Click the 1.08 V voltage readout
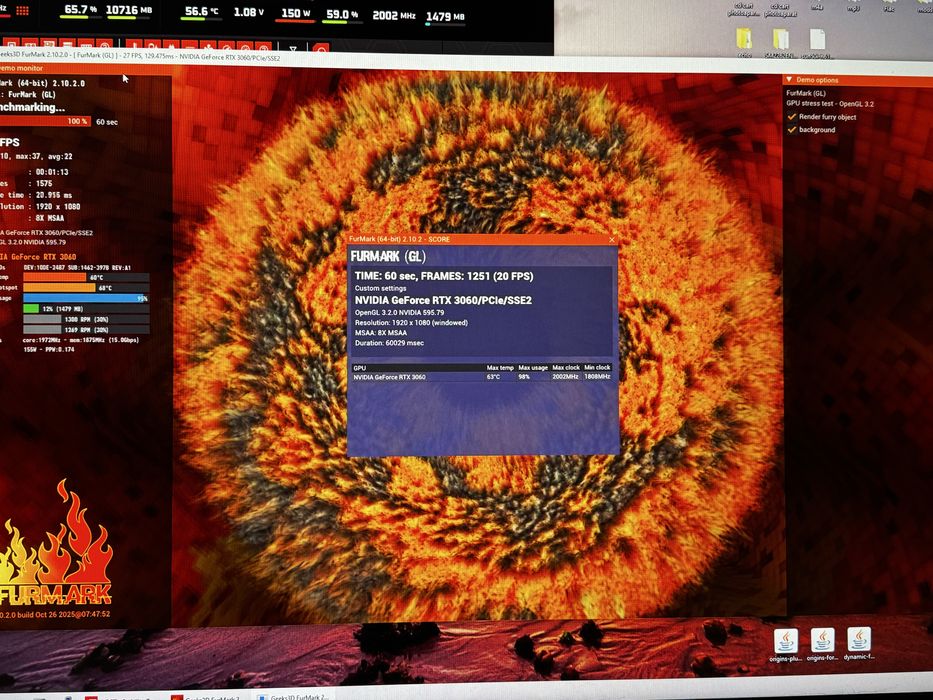The image size is (933, 700). pyautogui.click(x=249, y=12)
